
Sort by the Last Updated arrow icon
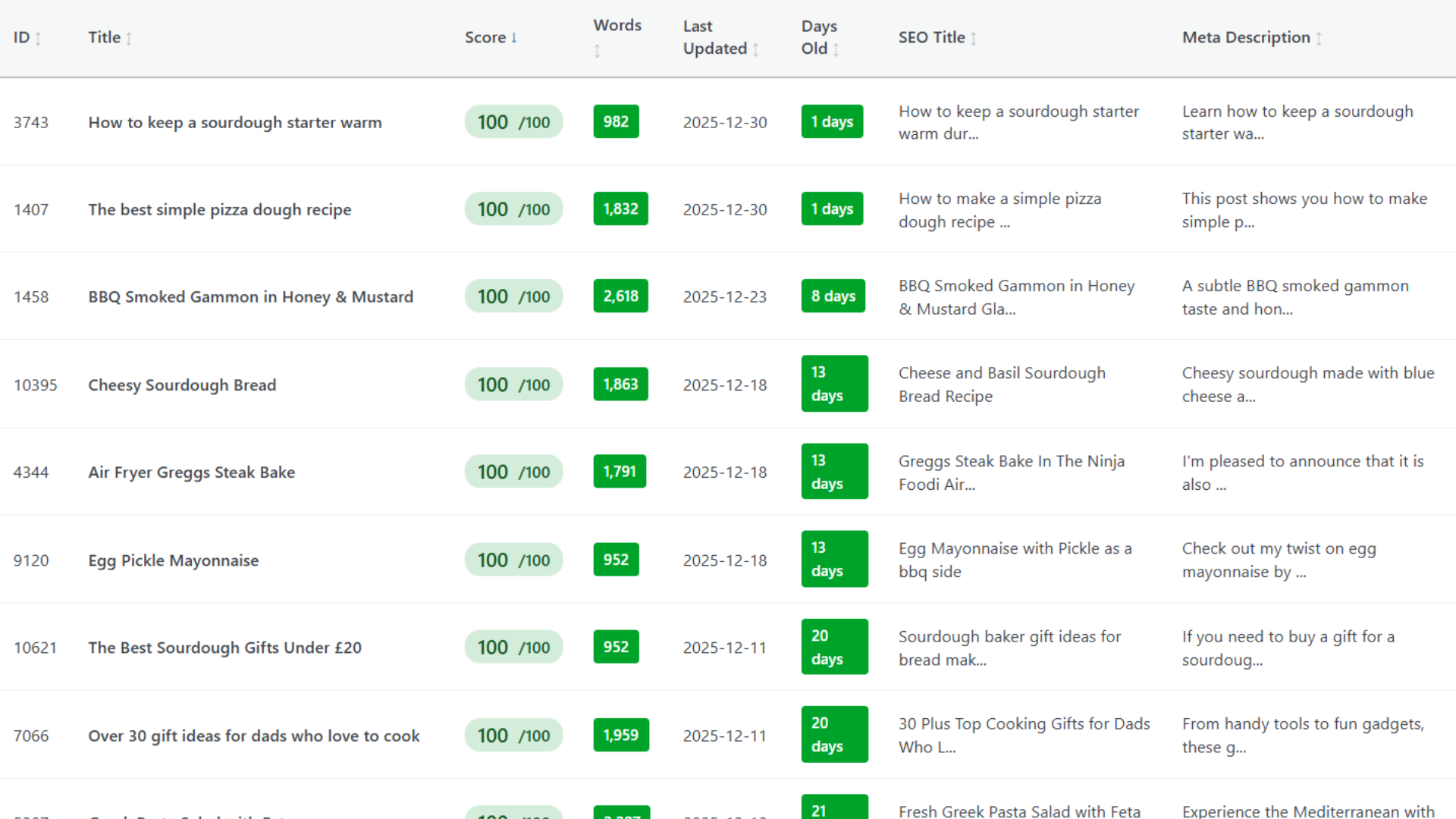(755, 49)
